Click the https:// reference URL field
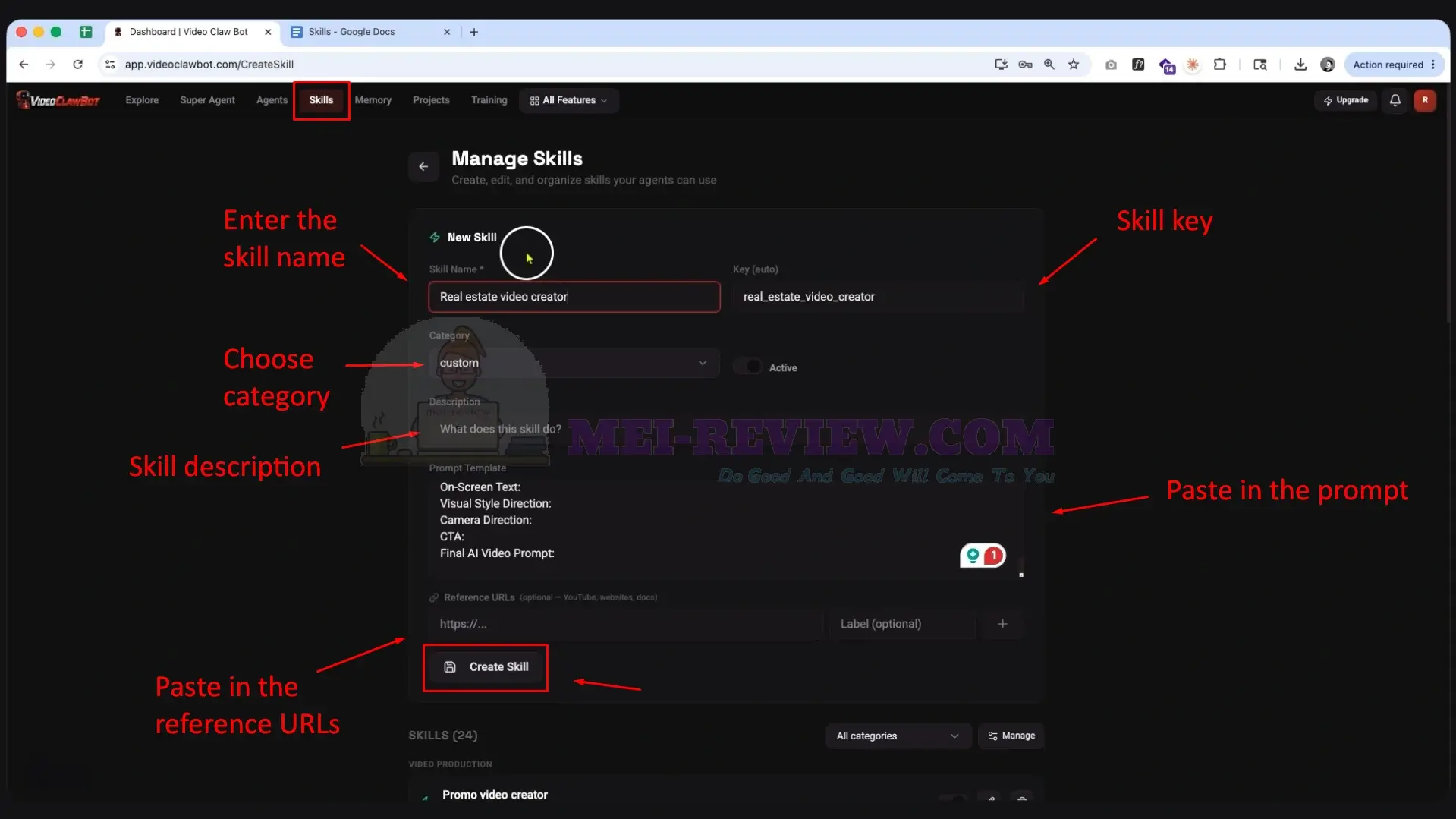This screenshot has width=1456, height=819. [625, 624]
